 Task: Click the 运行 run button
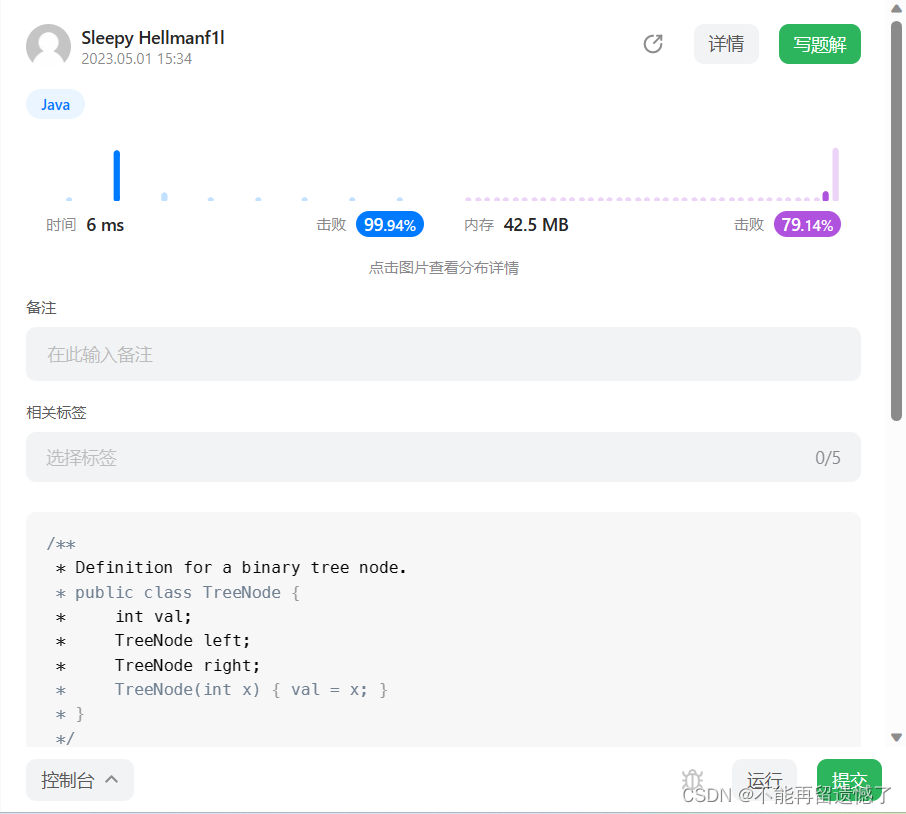tap(764, 780)
